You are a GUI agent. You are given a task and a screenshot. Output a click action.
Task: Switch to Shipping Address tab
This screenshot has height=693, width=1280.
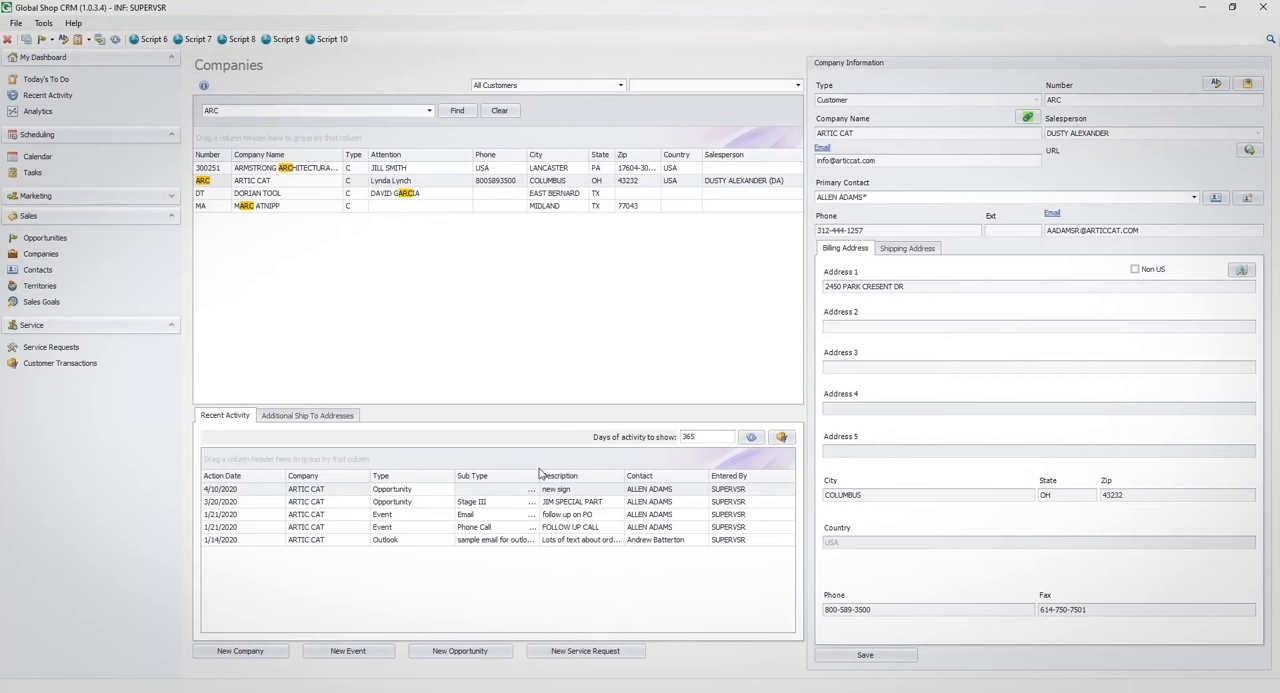click(907, 248)
